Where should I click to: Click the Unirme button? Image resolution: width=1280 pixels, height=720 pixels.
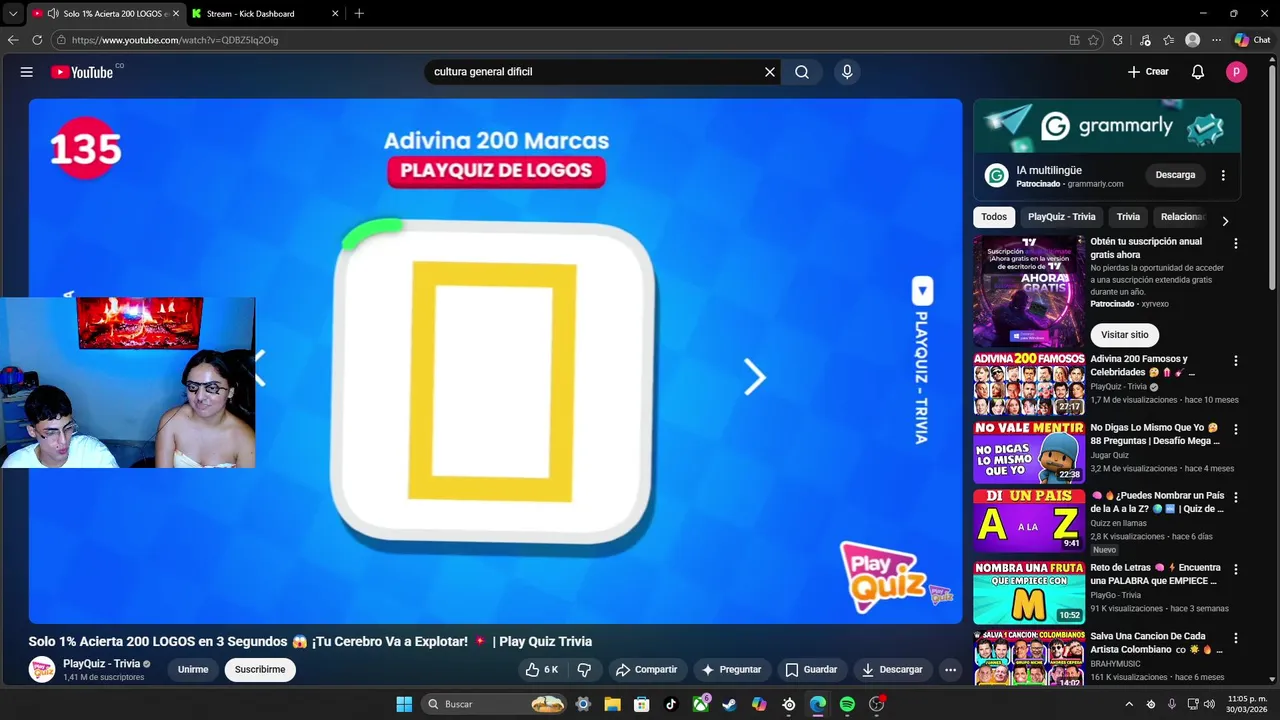click(x=193, y=670)
